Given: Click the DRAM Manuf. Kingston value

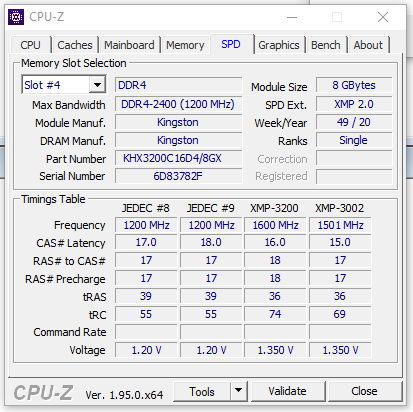Looking at the screenshot, I should (179, 140).
